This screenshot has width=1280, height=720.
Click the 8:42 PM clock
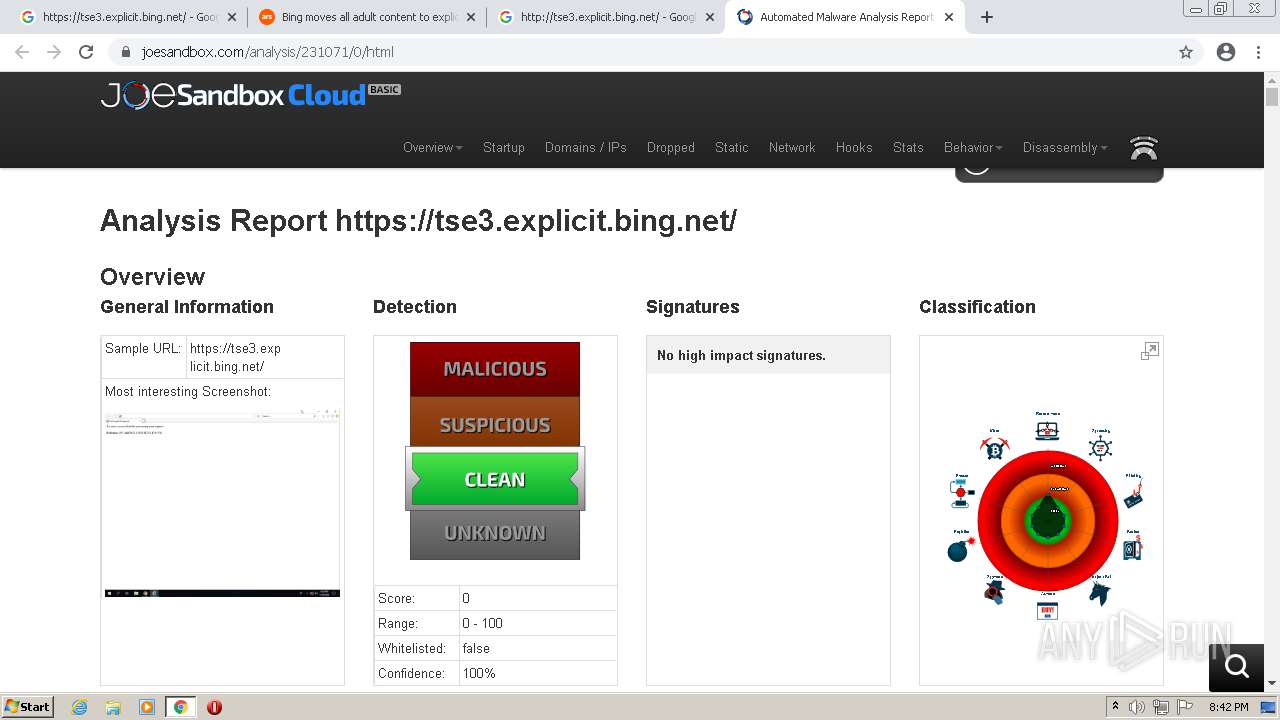1228,707
